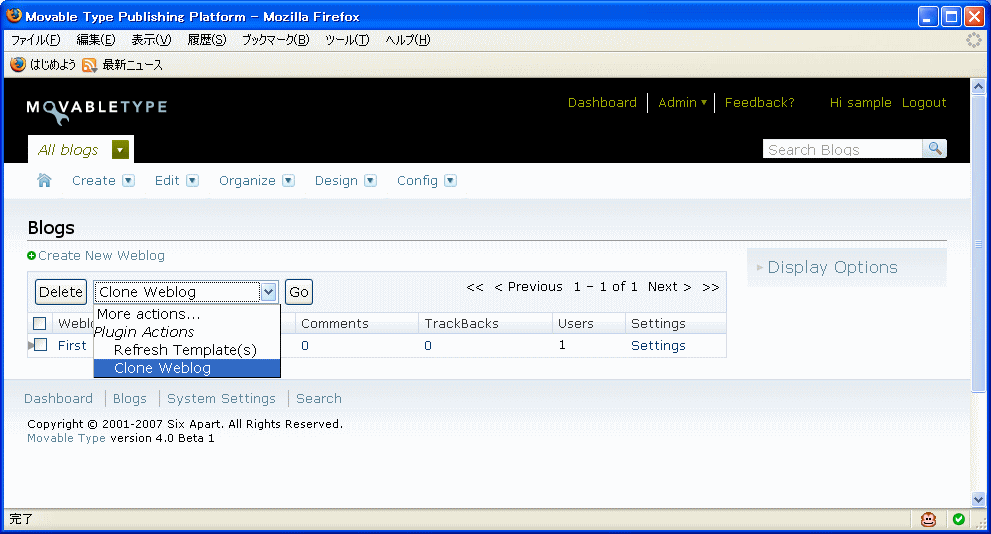
Task: Open the 履歴(S) menu
Action: (207, 40)
